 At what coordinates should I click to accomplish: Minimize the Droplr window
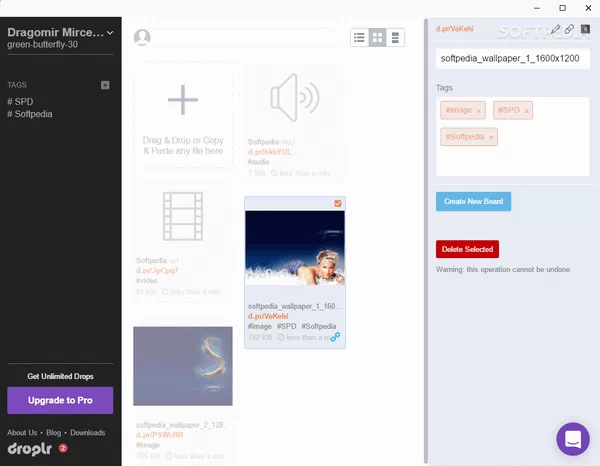(x=537, y=8)
